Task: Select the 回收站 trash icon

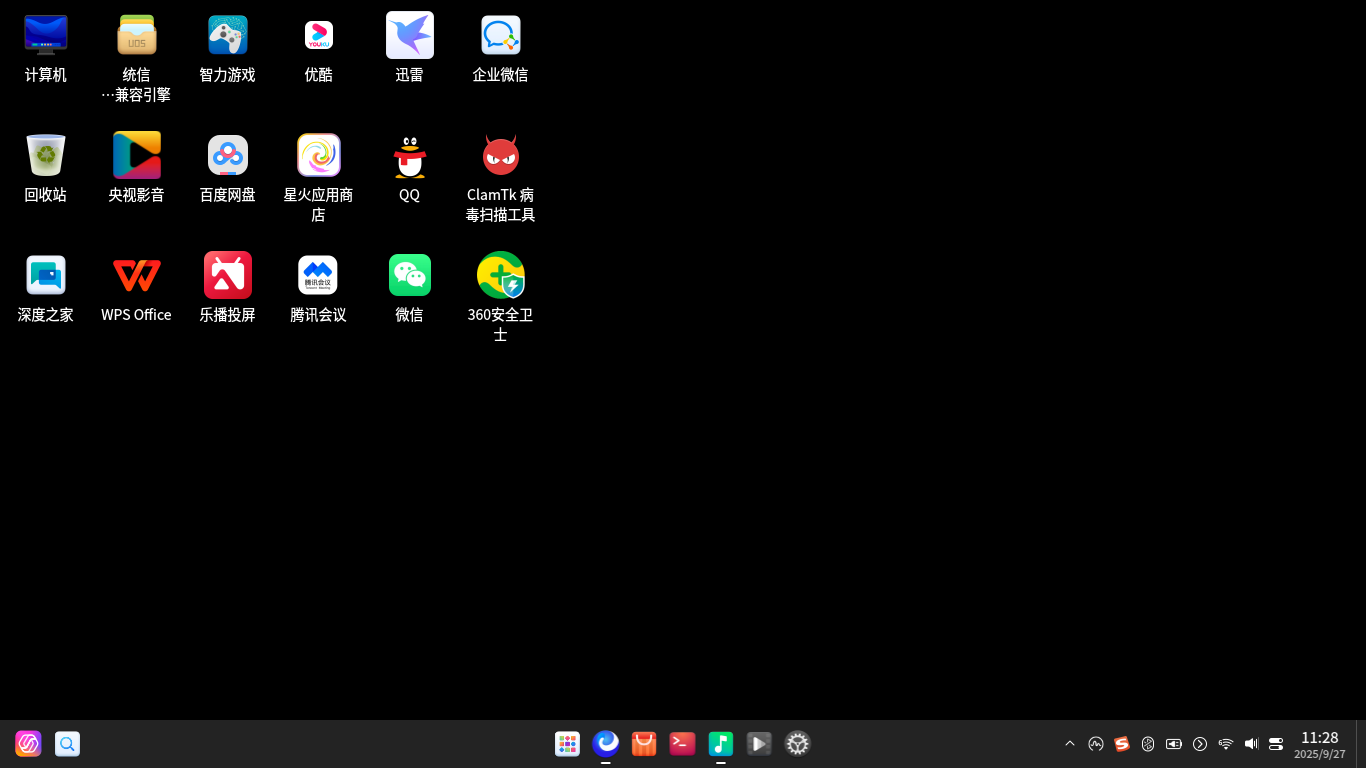Action: 46,155
